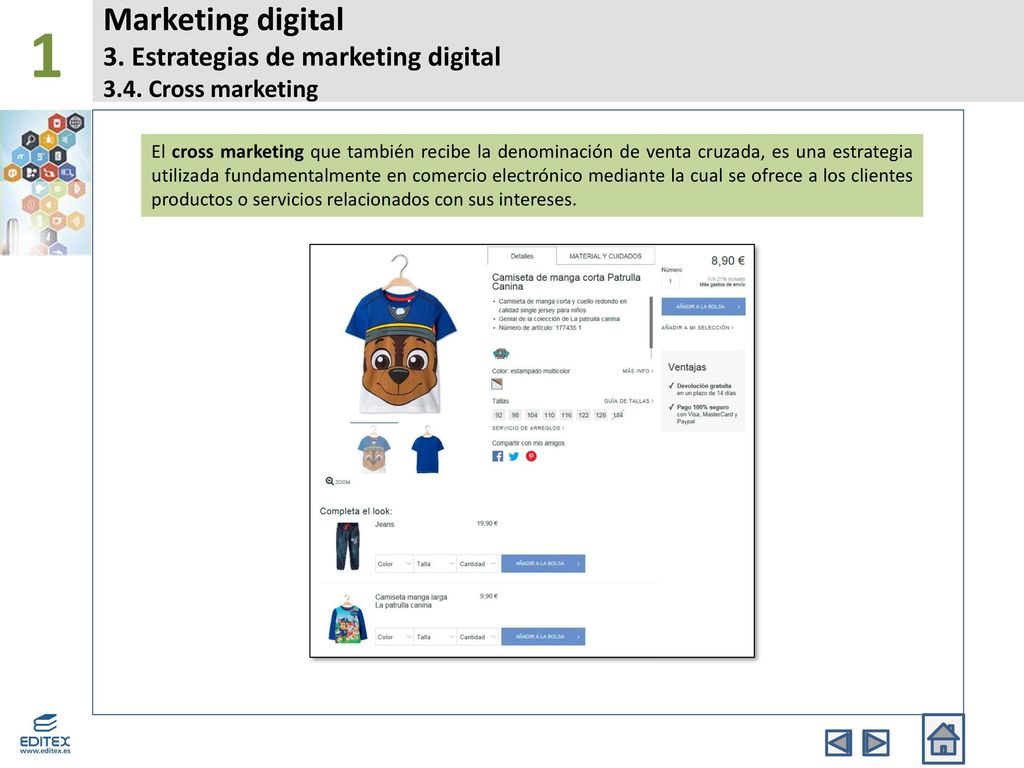Click the 'Completa el look:' heading
This screenshot has height=768, width=1024.
click(356, 511)
